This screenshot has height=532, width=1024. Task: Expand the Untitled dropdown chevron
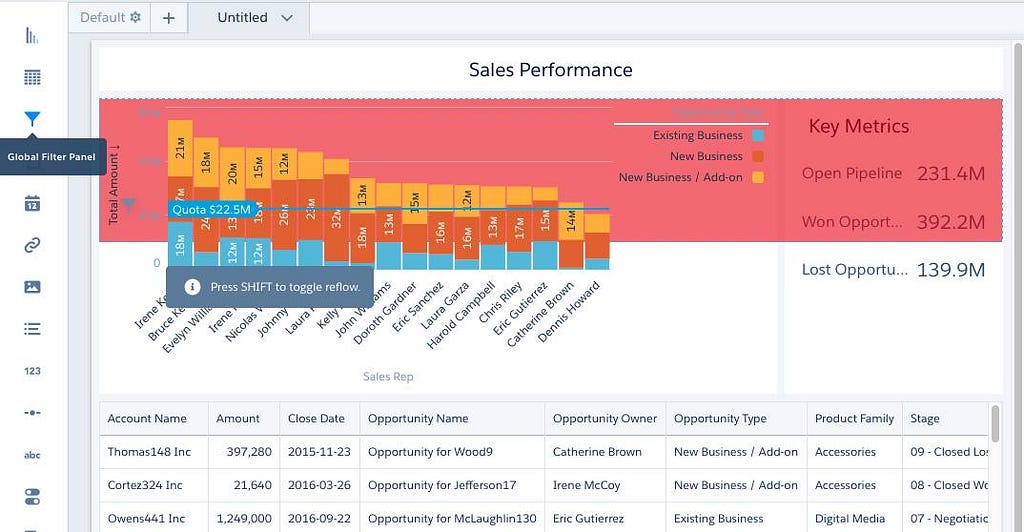tap(287, 18)
